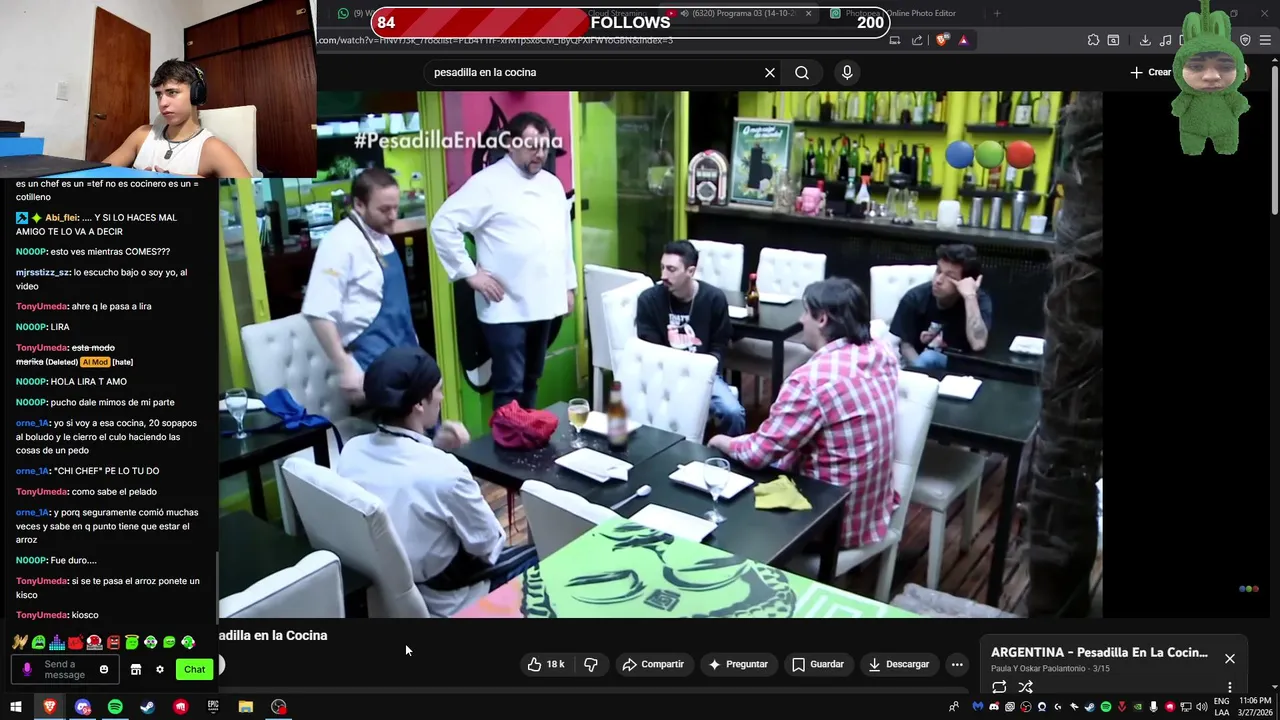Save video with Guardar button
Screen dimensions: 1280x720
pyautogui.click(x=818, y=664)
